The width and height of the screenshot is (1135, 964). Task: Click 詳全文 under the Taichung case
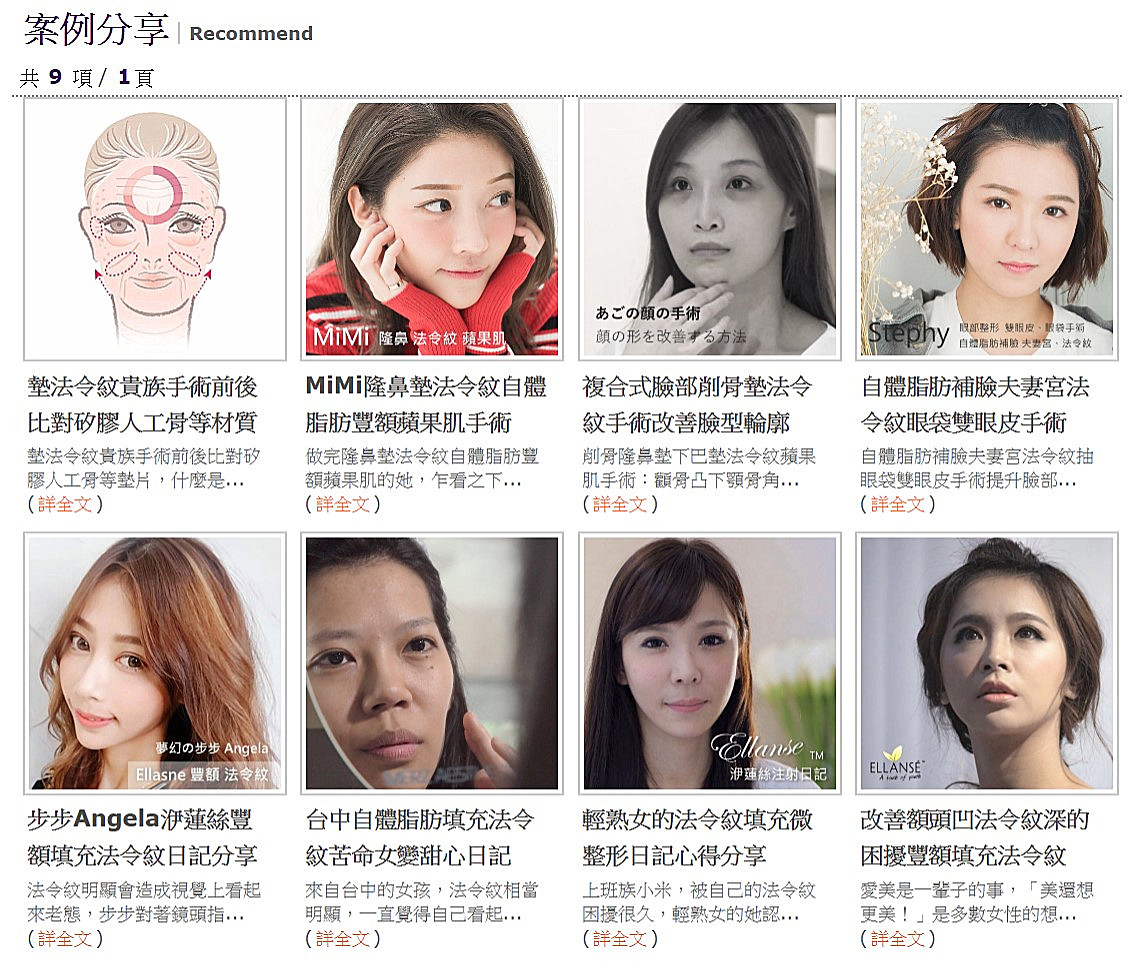point(343,939)
